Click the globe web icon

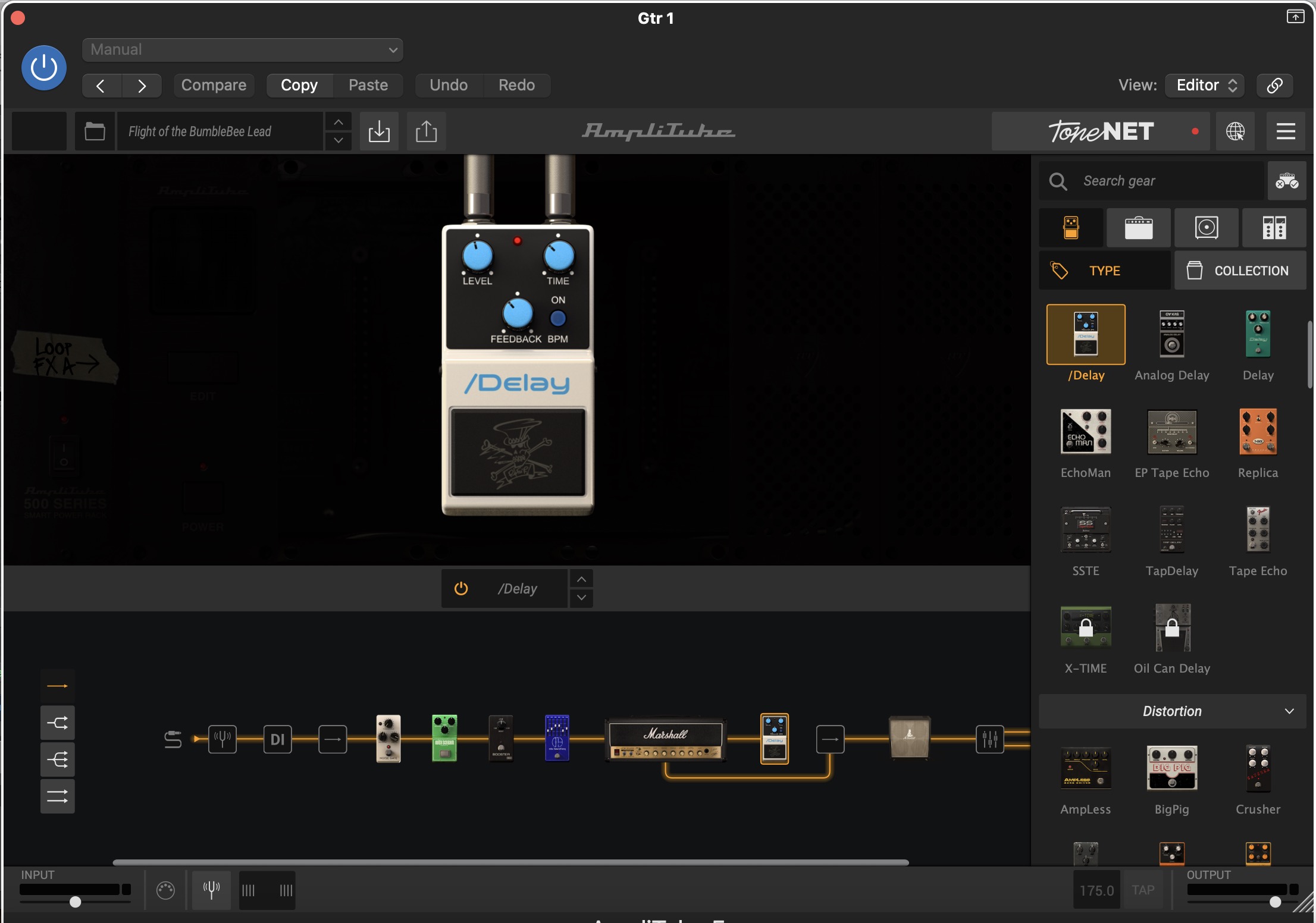pos(1235,131)
